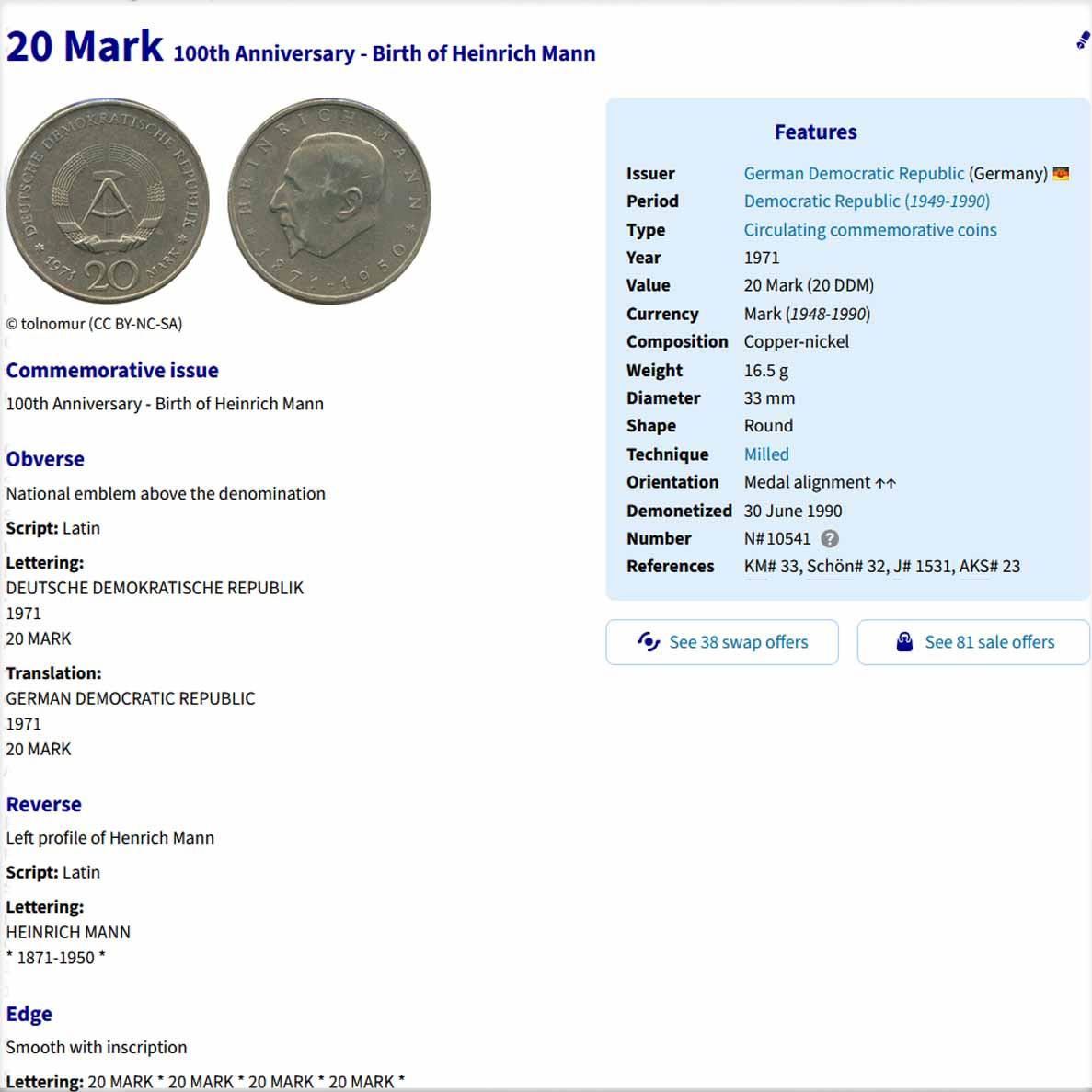Click the Commemorative issue heading
Screen dimensions: 1092x1092
click(112, 371)
